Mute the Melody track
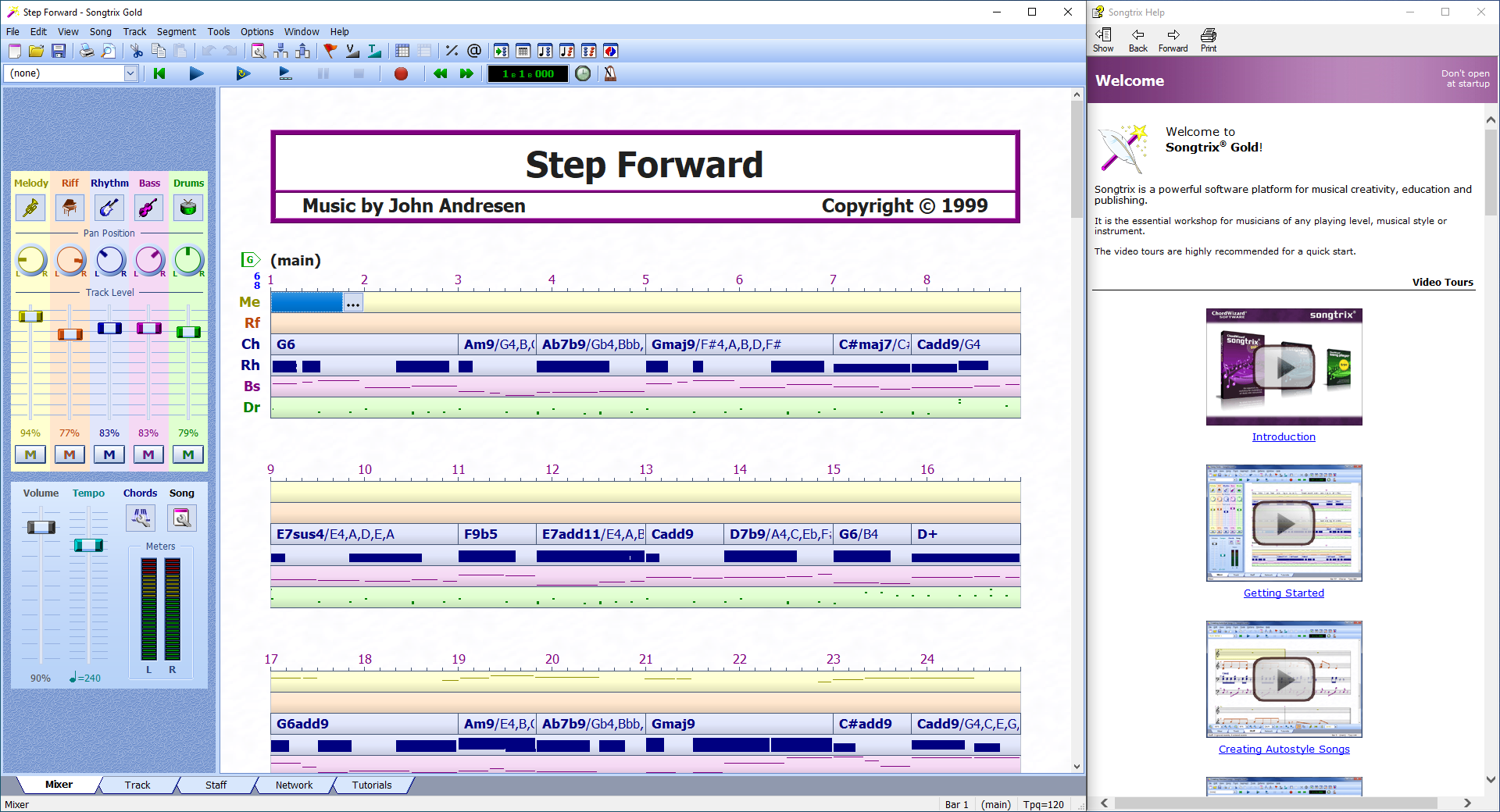Image resolution: width=1500 pixels, height=812 pixels. point(30,454)
